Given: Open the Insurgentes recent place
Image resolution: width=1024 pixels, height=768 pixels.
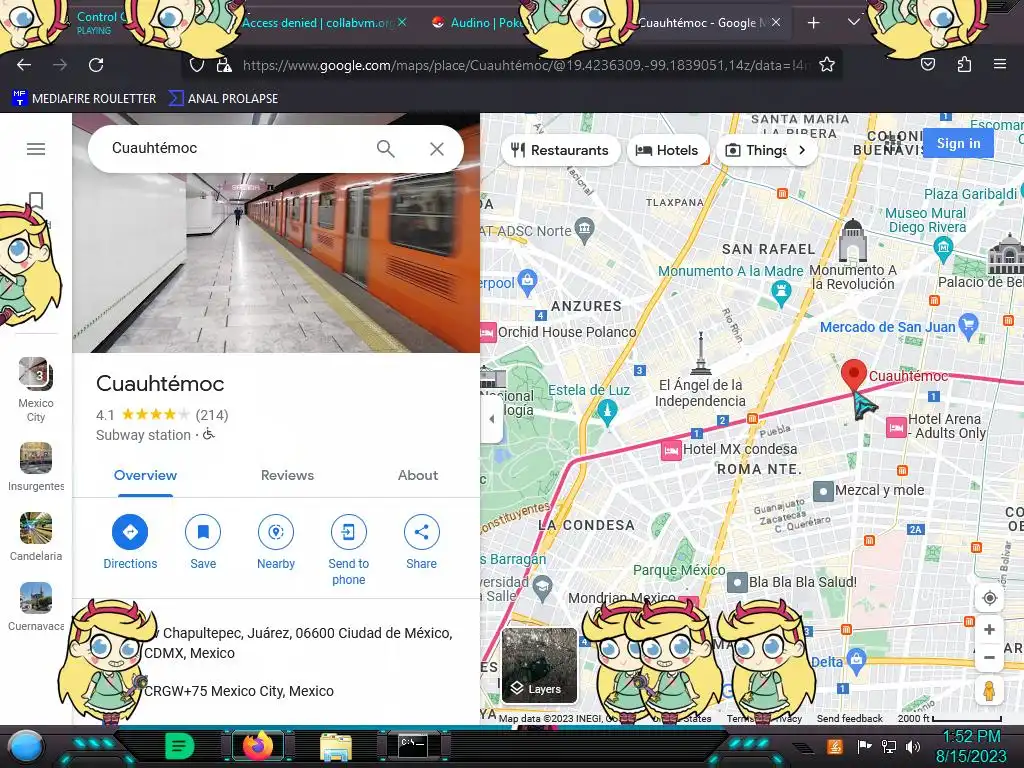Looking at the screenshot, I should click(36, 466).
